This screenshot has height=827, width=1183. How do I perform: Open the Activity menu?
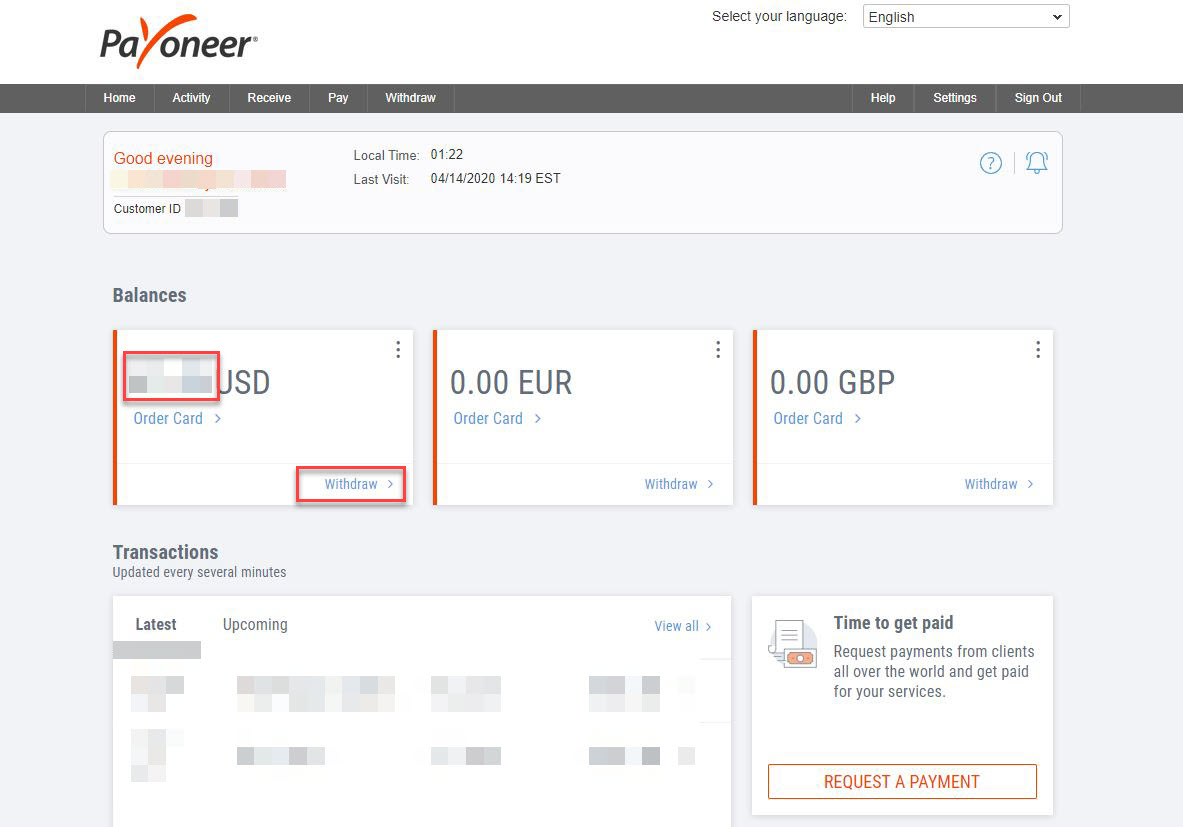pos(192,98)
